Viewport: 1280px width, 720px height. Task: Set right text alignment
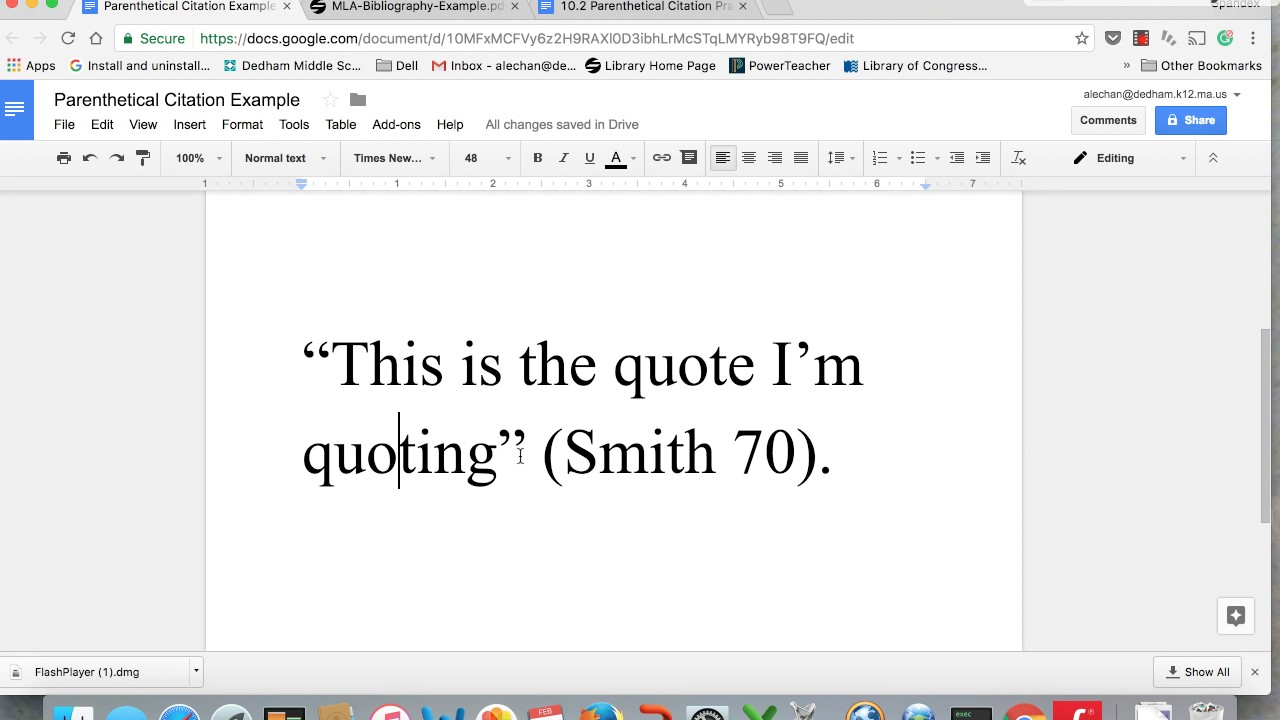[x=775, y=158]
